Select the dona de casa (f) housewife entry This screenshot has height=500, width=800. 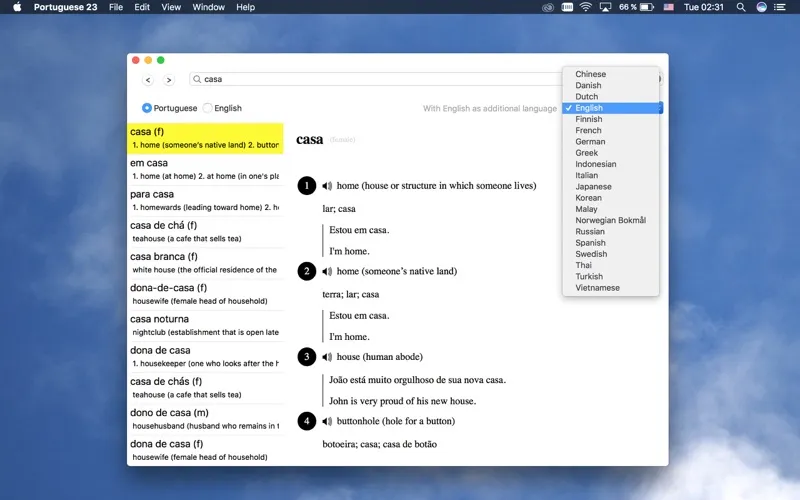pos(205,450)
